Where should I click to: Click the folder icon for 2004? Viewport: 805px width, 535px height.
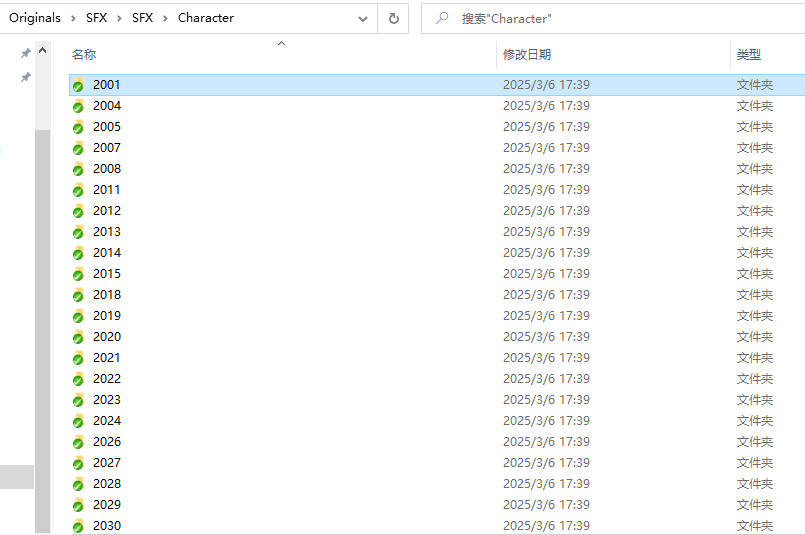[78, 106]
